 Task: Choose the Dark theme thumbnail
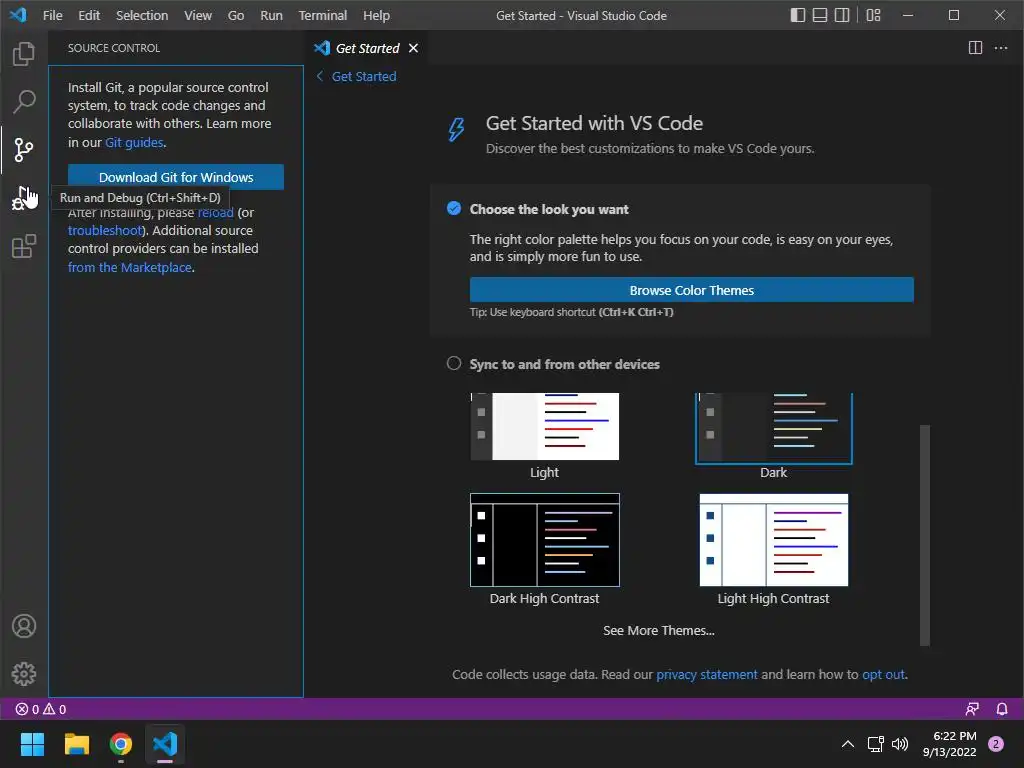[x=774, y=428]
